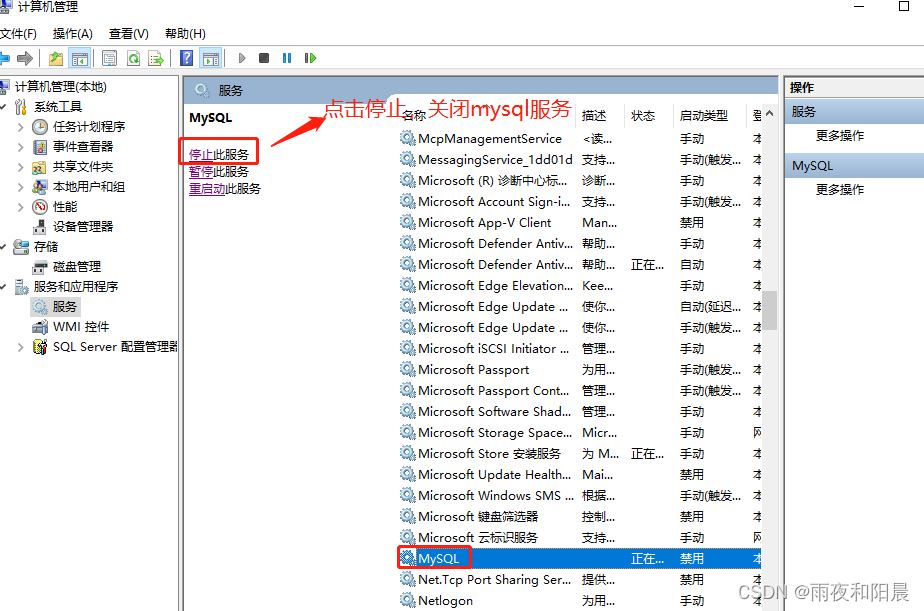Open 设备管理器 in the tree
The image size is (924, 611).
pyautogui.click(x=82, y=226)
